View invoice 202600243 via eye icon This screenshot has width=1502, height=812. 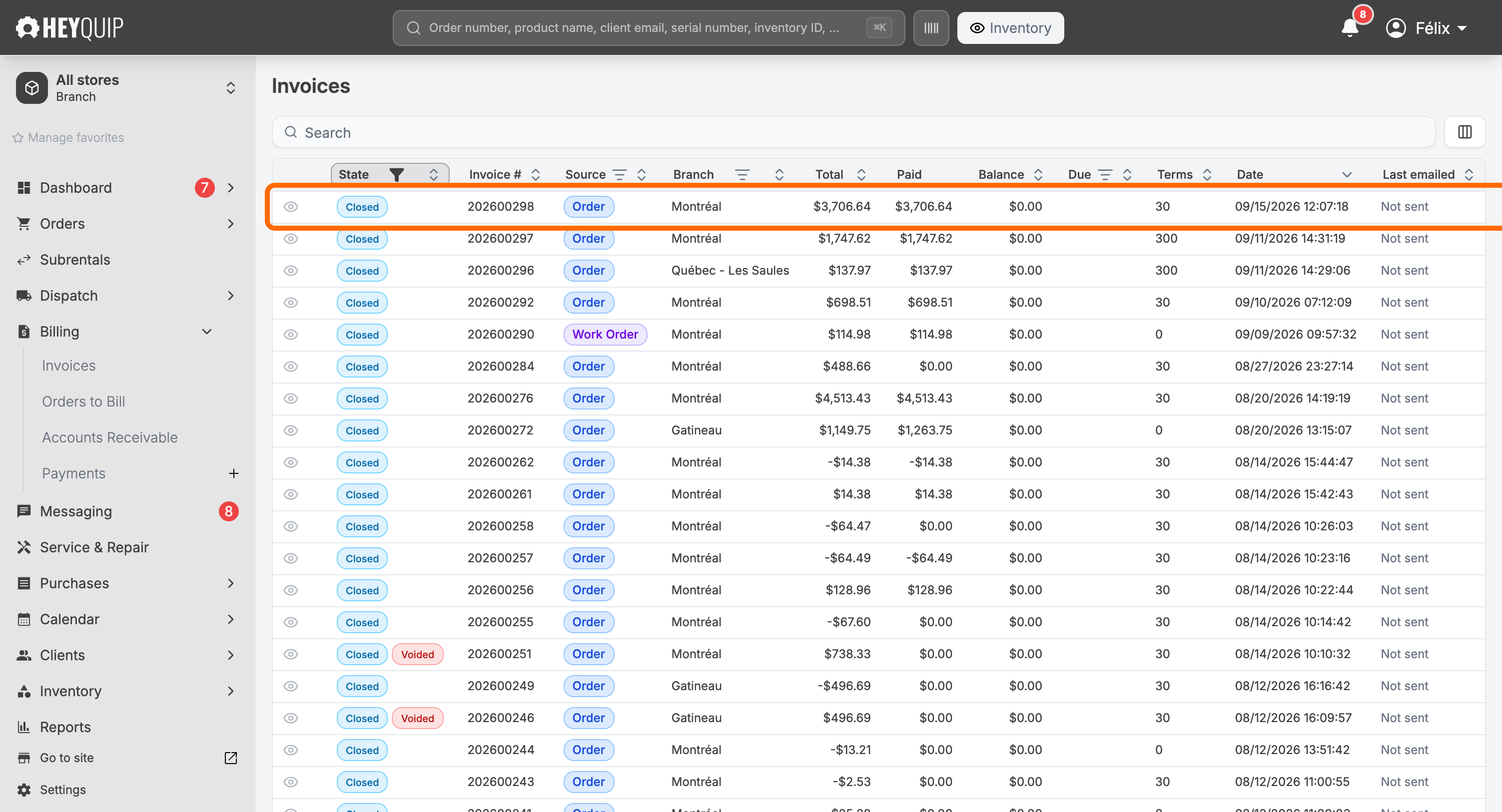coord(291,782)
